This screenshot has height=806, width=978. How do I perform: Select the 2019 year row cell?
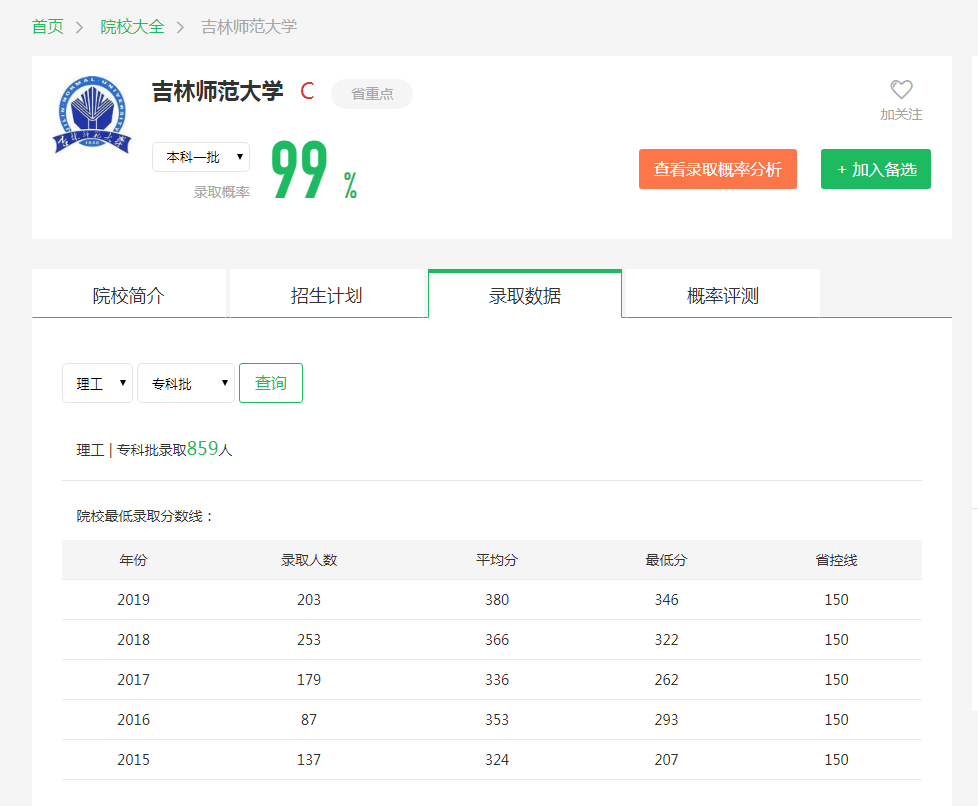[133, 600]
